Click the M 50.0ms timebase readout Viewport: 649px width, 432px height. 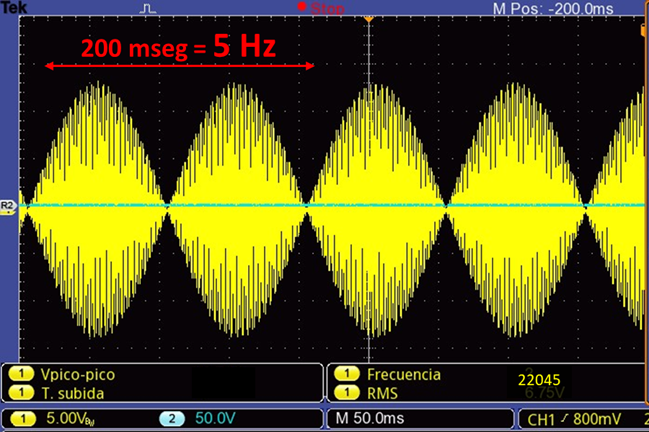370,418
